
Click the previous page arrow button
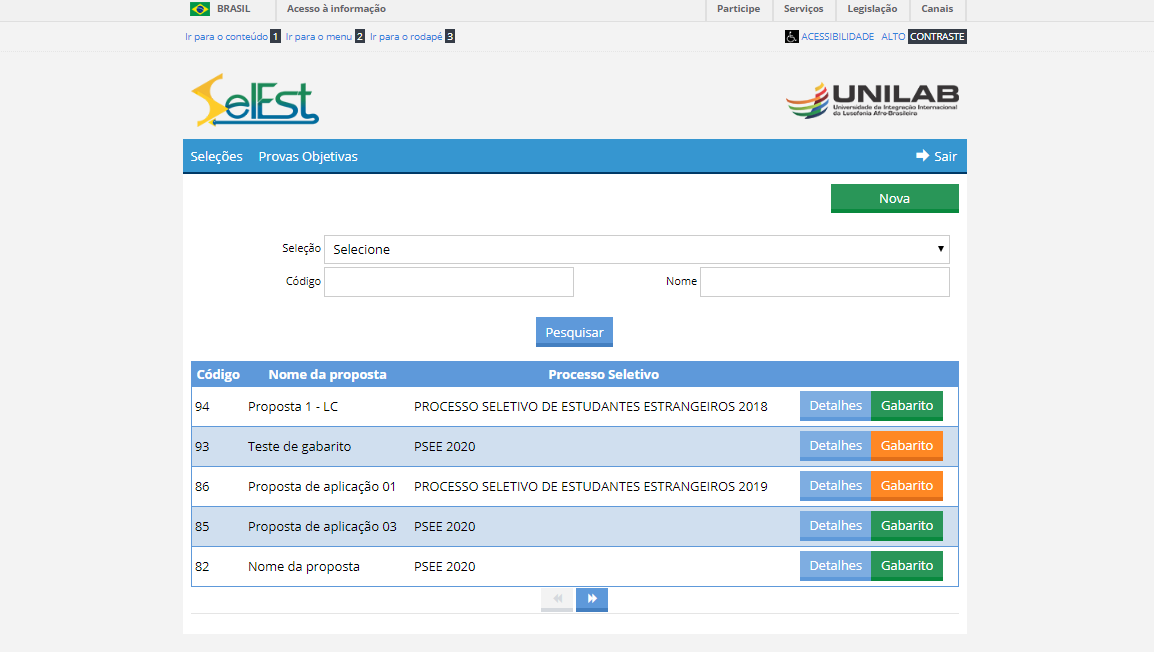[x=557, y=599]
